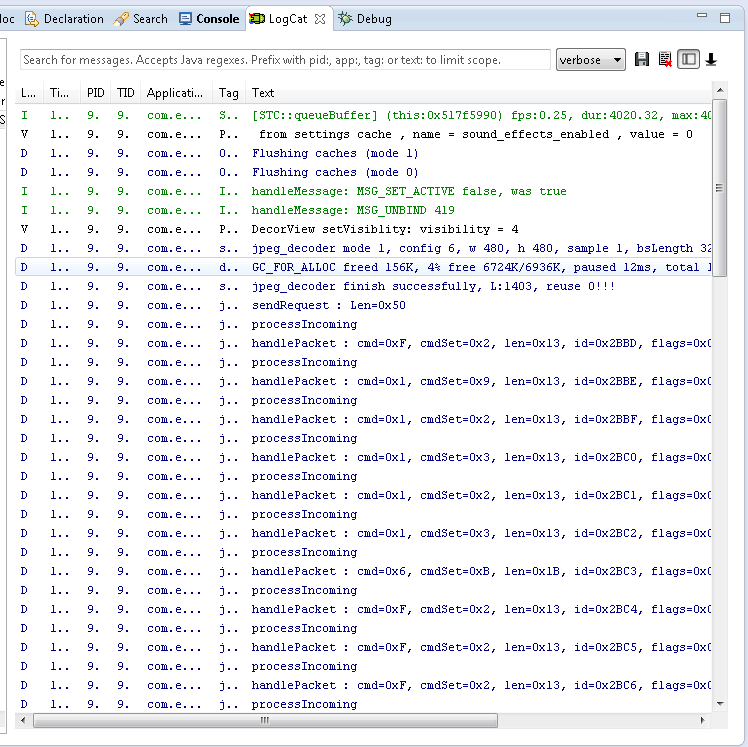Select the DecorView setVisiblity log row
This screenshot has height=747, width=748.
coord(364,229)
